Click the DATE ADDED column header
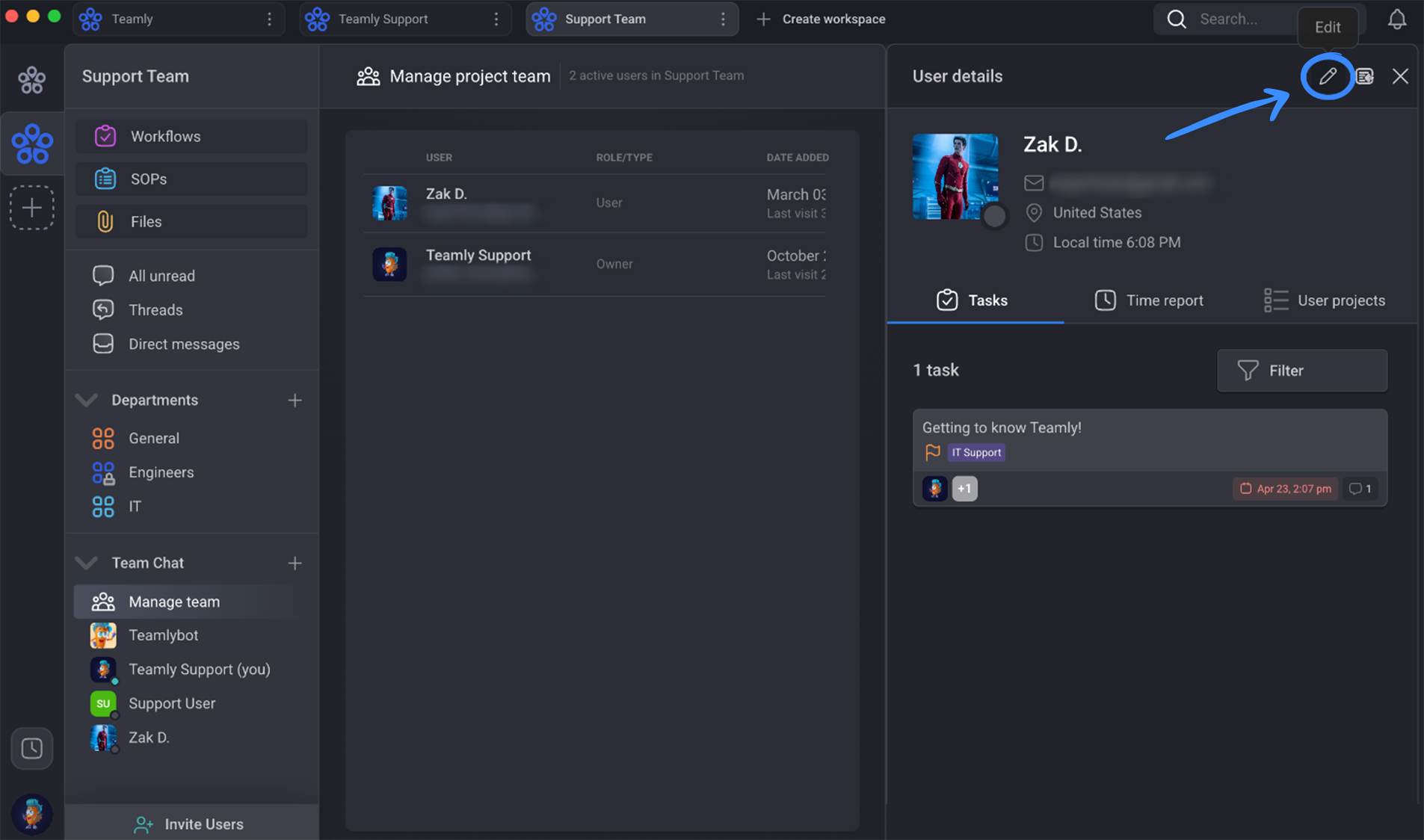Image resolution: width=1424 pixels, height=840 pixels. coord(797,157)
